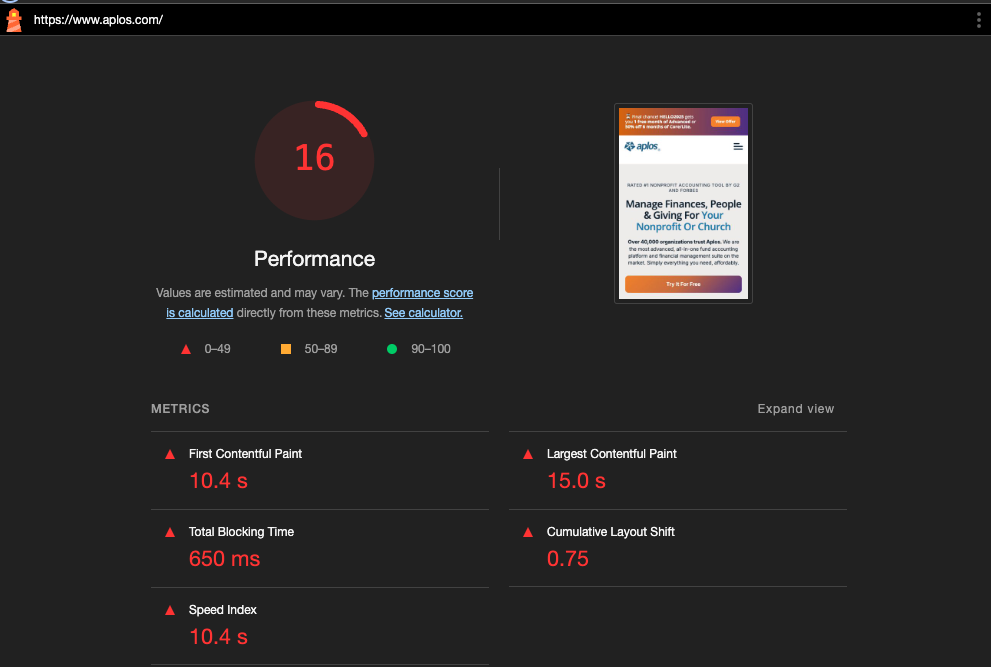Click the aplos logo in the screenshot preview
The image size is (991, 667).
[x=642, y=147]
